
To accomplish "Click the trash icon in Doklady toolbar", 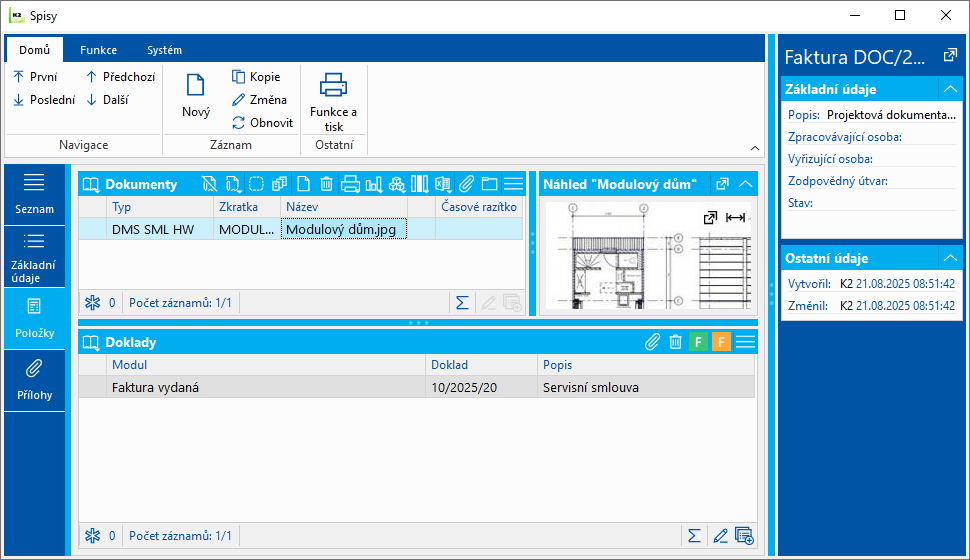I will point(676,342).
